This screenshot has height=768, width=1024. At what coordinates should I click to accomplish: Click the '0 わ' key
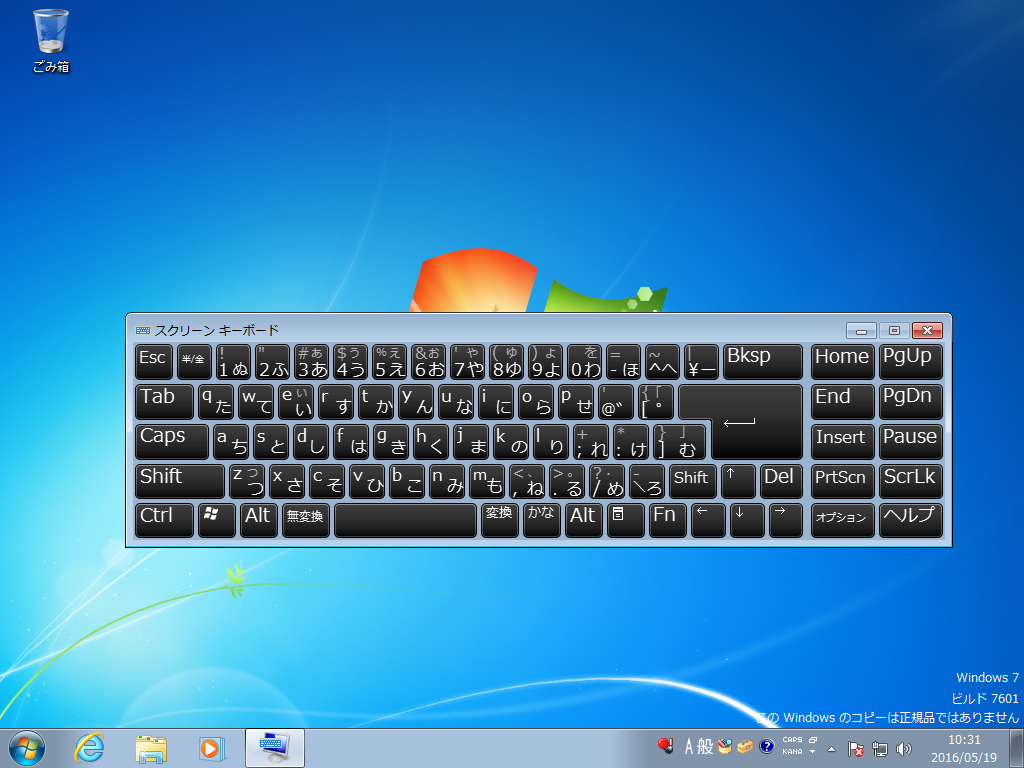(584, 362)
